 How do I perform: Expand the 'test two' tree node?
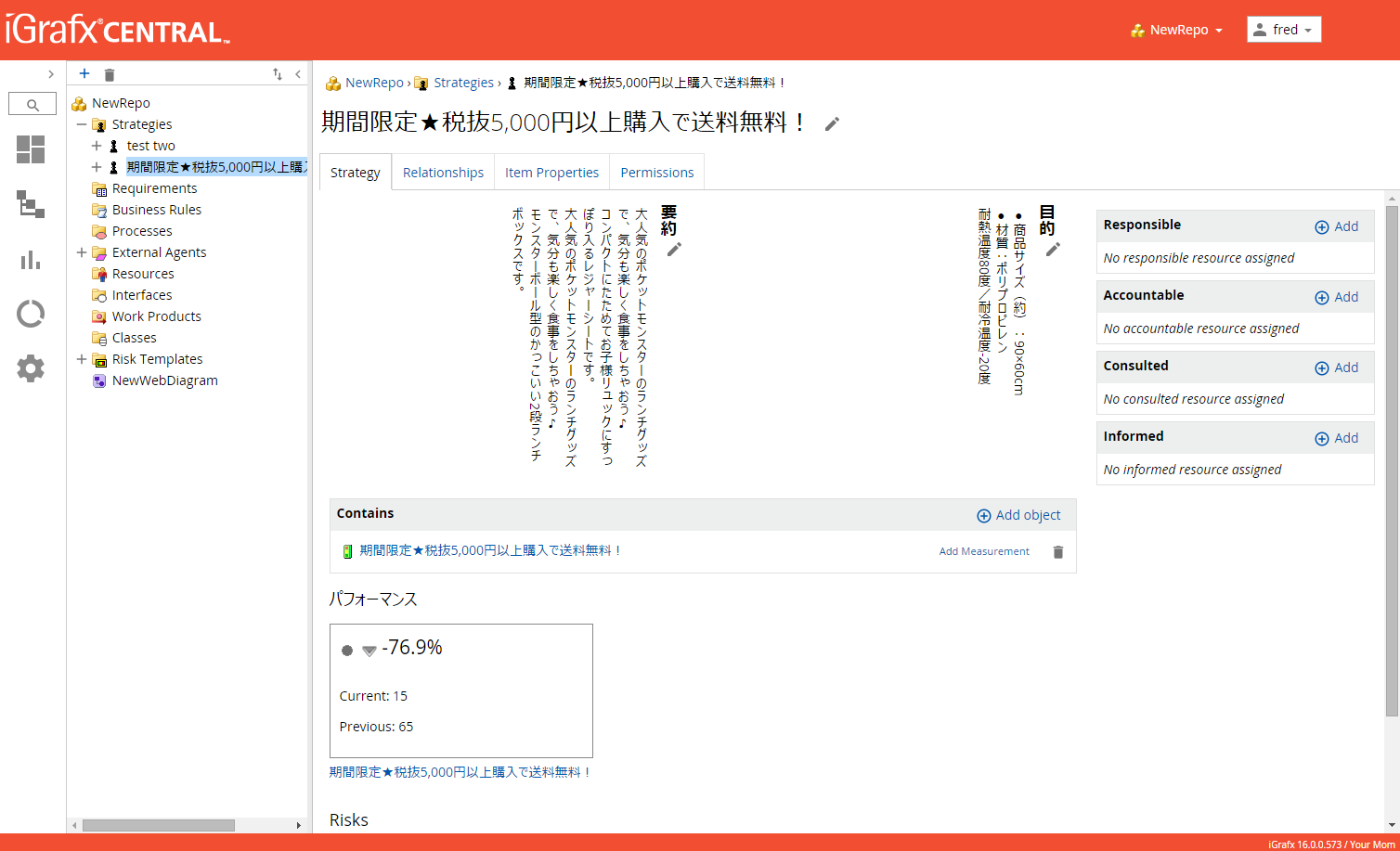pyautogui.click(x=98, y=145)
